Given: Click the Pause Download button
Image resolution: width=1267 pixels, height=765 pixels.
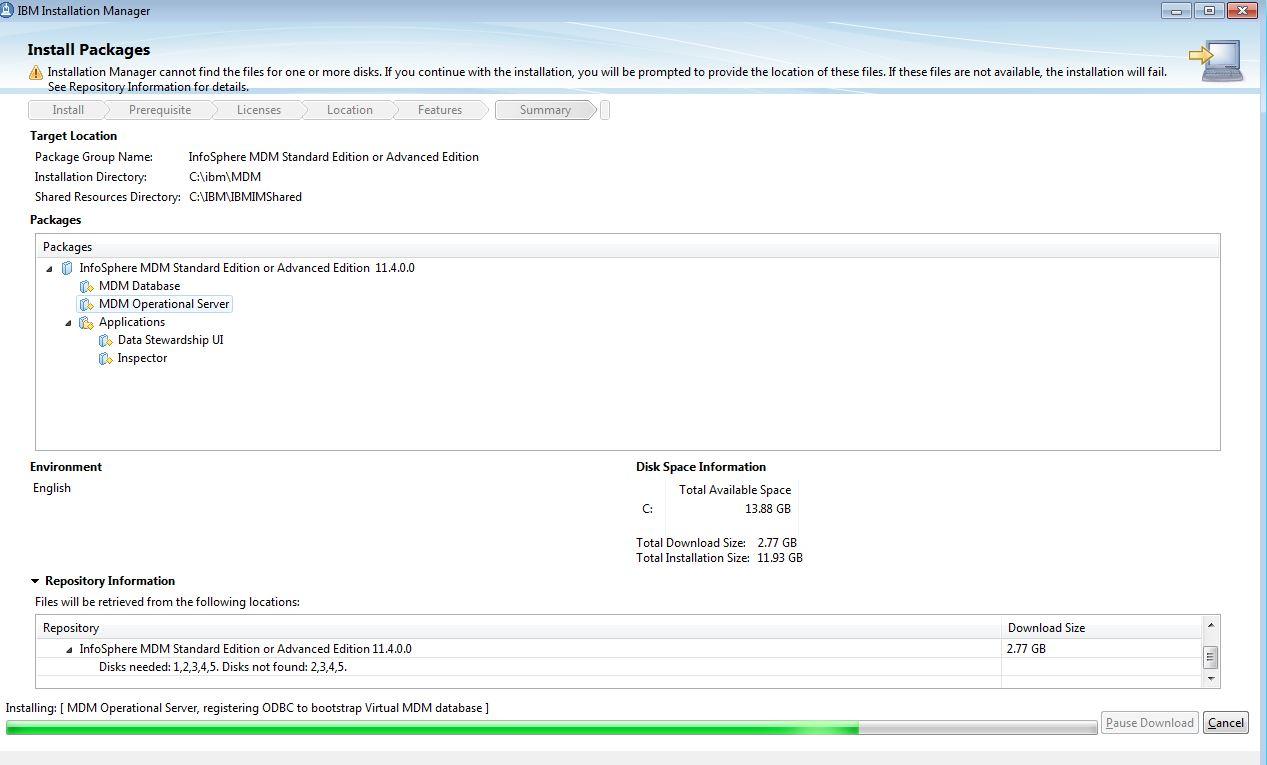Looking at the screenshot, I should [x=1150, y=723].
